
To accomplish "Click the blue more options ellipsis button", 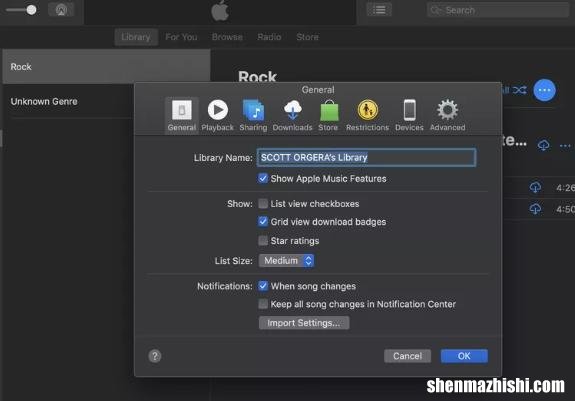I will pos(545,90).
